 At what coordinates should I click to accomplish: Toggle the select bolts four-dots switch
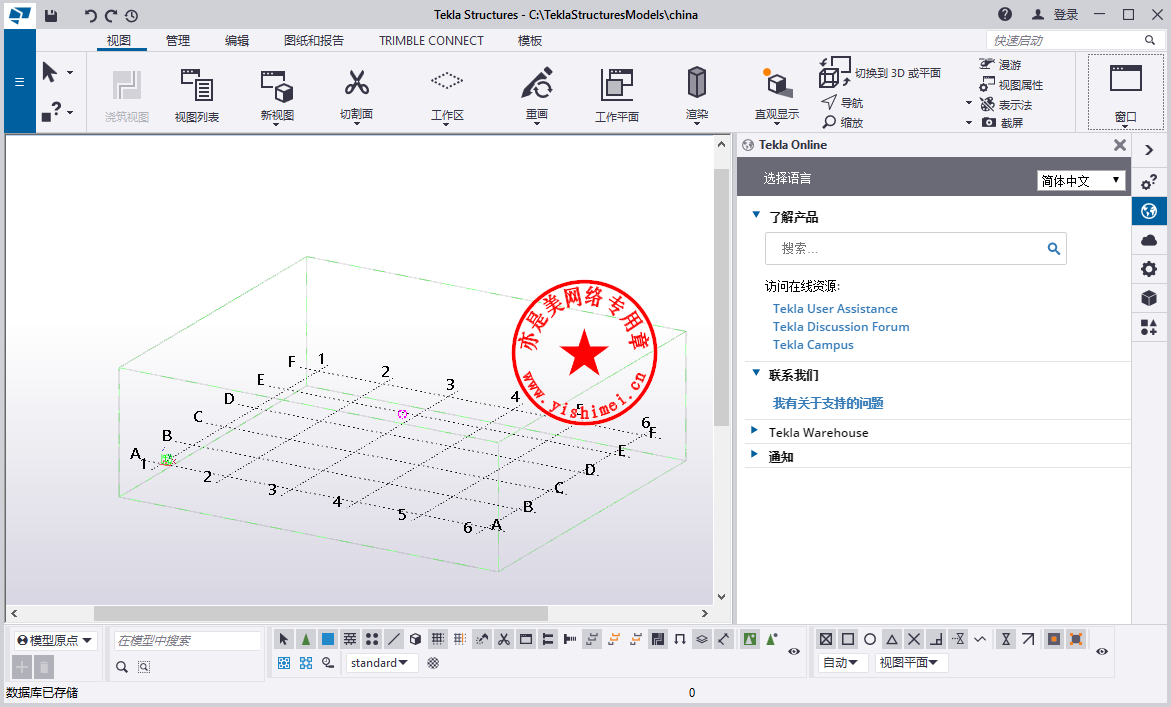pos(371,639)
